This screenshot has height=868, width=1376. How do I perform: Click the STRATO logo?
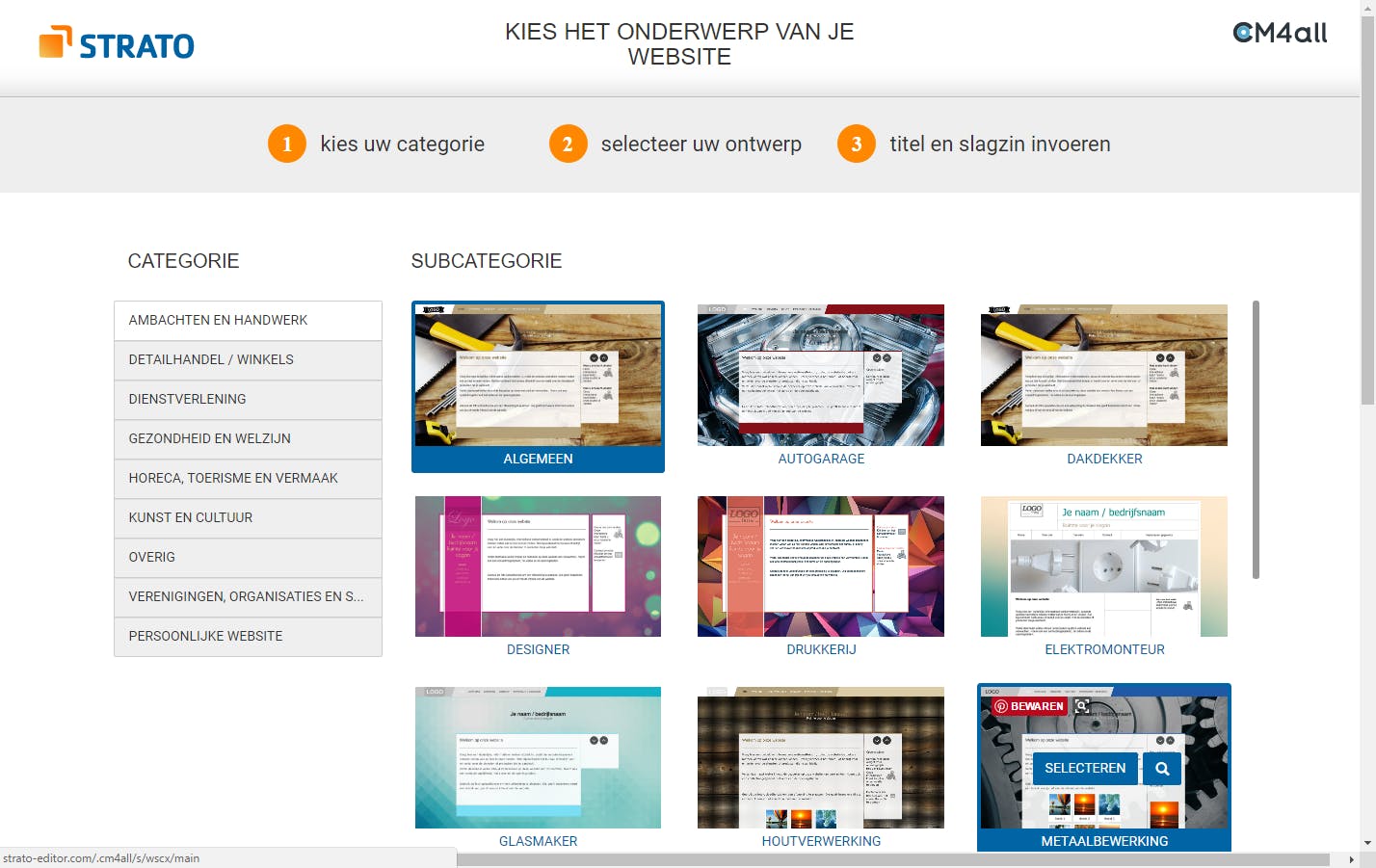point(117,43)
